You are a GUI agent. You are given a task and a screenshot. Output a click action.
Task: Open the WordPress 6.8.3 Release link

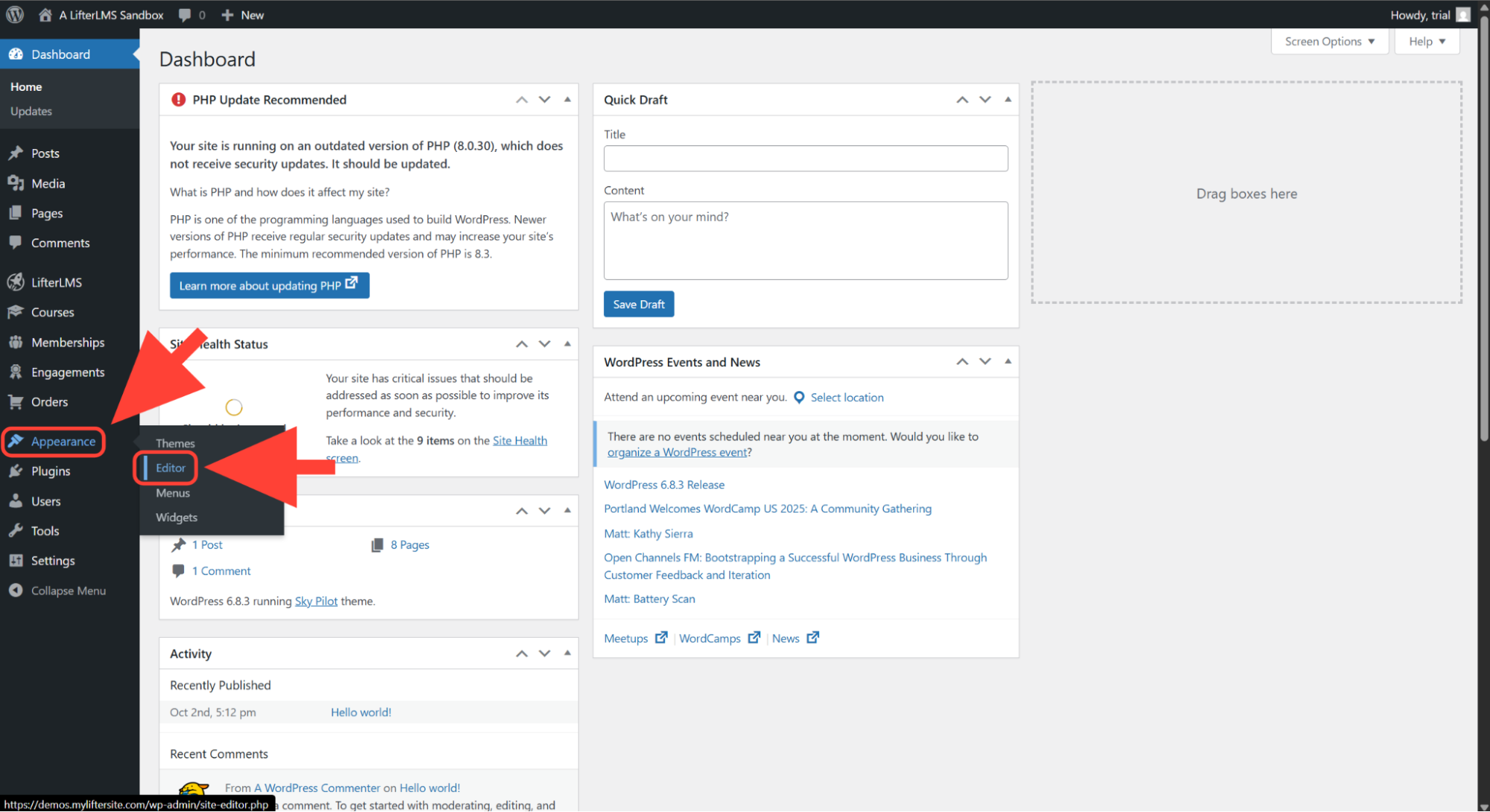point(664,485)
